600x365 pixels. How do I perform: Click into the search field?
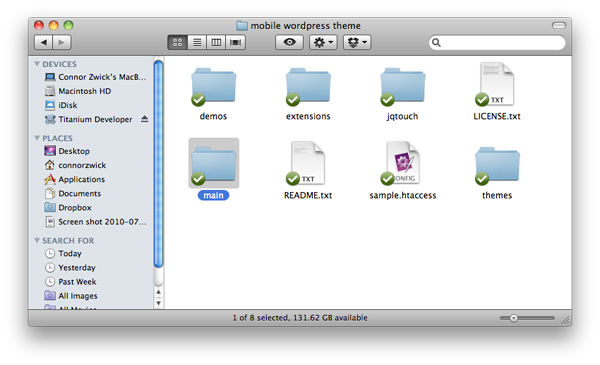pyautogui.click(x=497, y=42)
